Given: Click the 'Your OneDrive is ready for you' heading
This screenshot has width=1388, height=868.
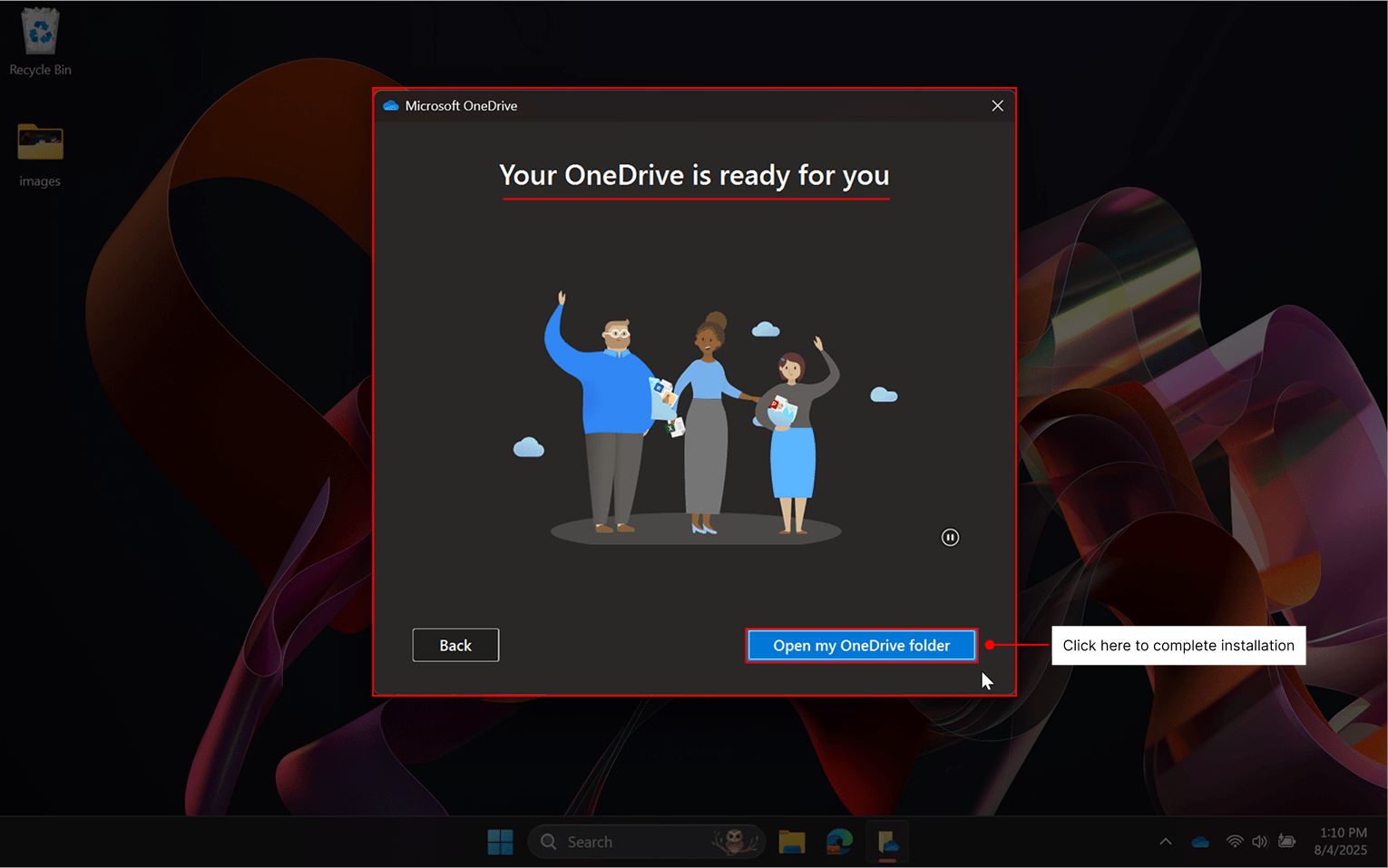Looking at the screenshot, I should [x=694, y=175].
